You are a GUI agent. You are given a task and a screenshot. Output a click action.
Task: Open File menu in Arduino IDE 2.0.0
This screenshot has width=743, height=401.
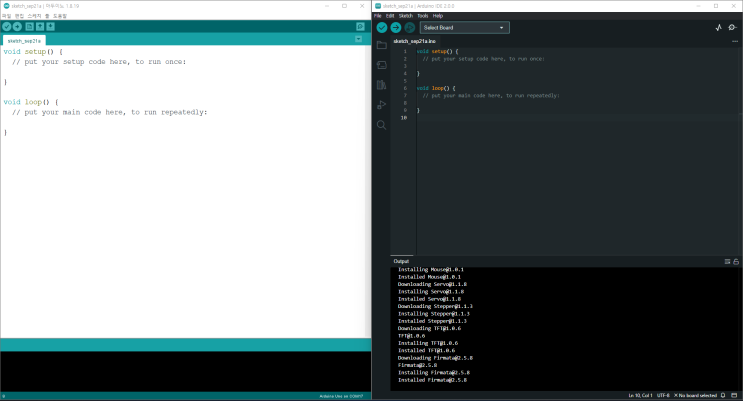(378, 16)
